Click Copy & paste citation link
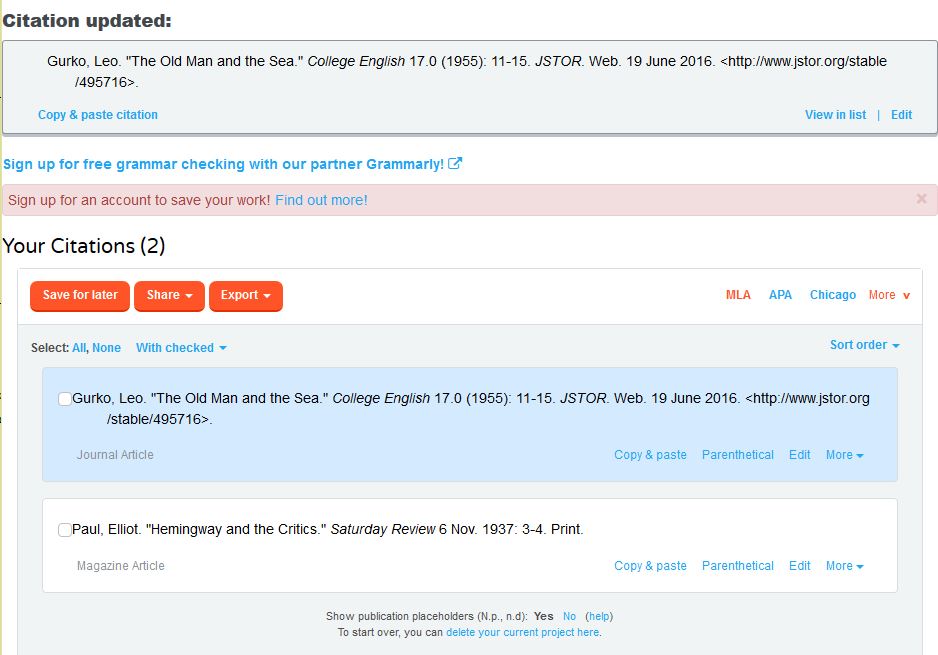The width and height of the screenshot is (938, 655). point(98,115)
